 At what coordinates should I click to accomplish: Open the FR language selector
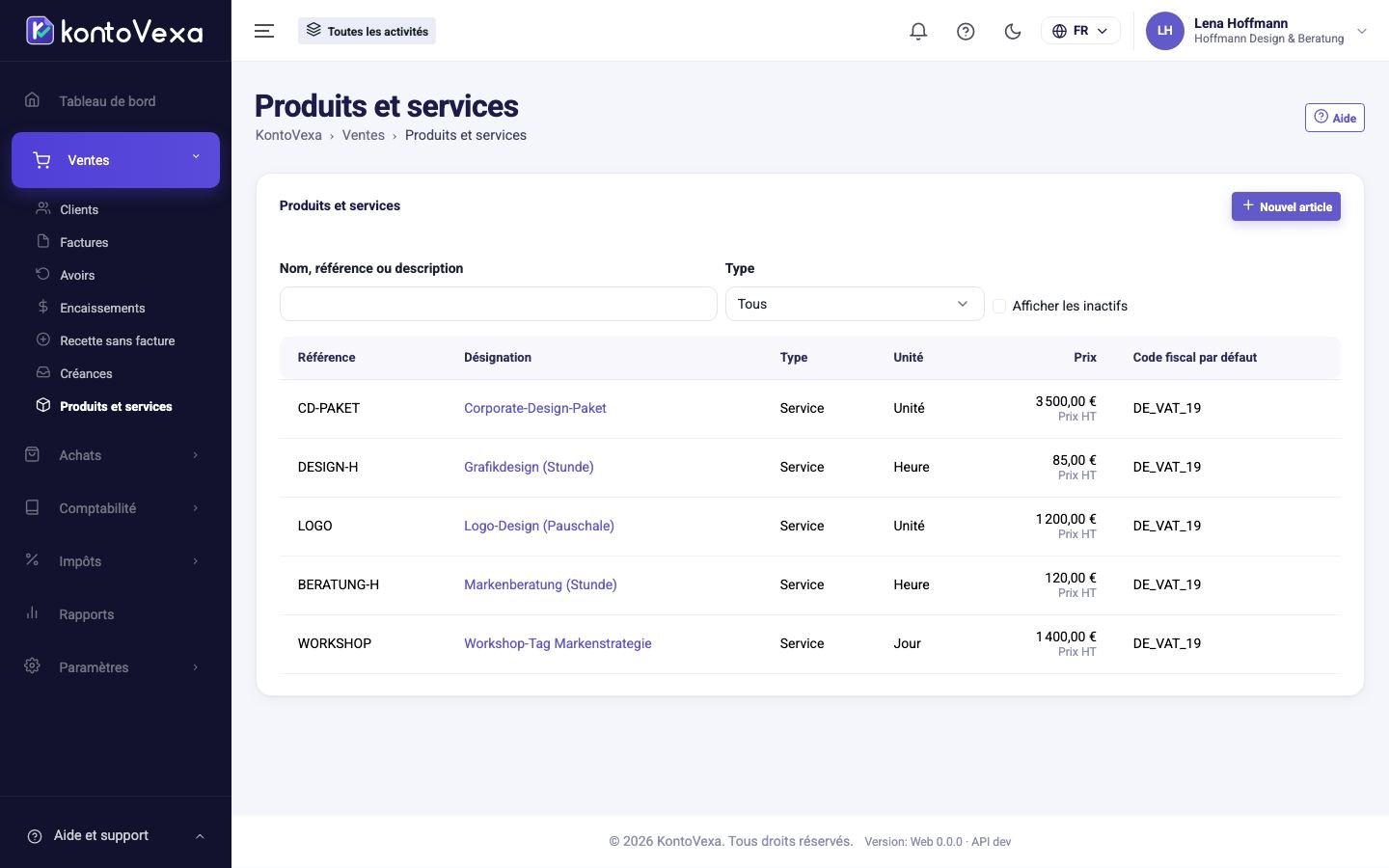1080,31
